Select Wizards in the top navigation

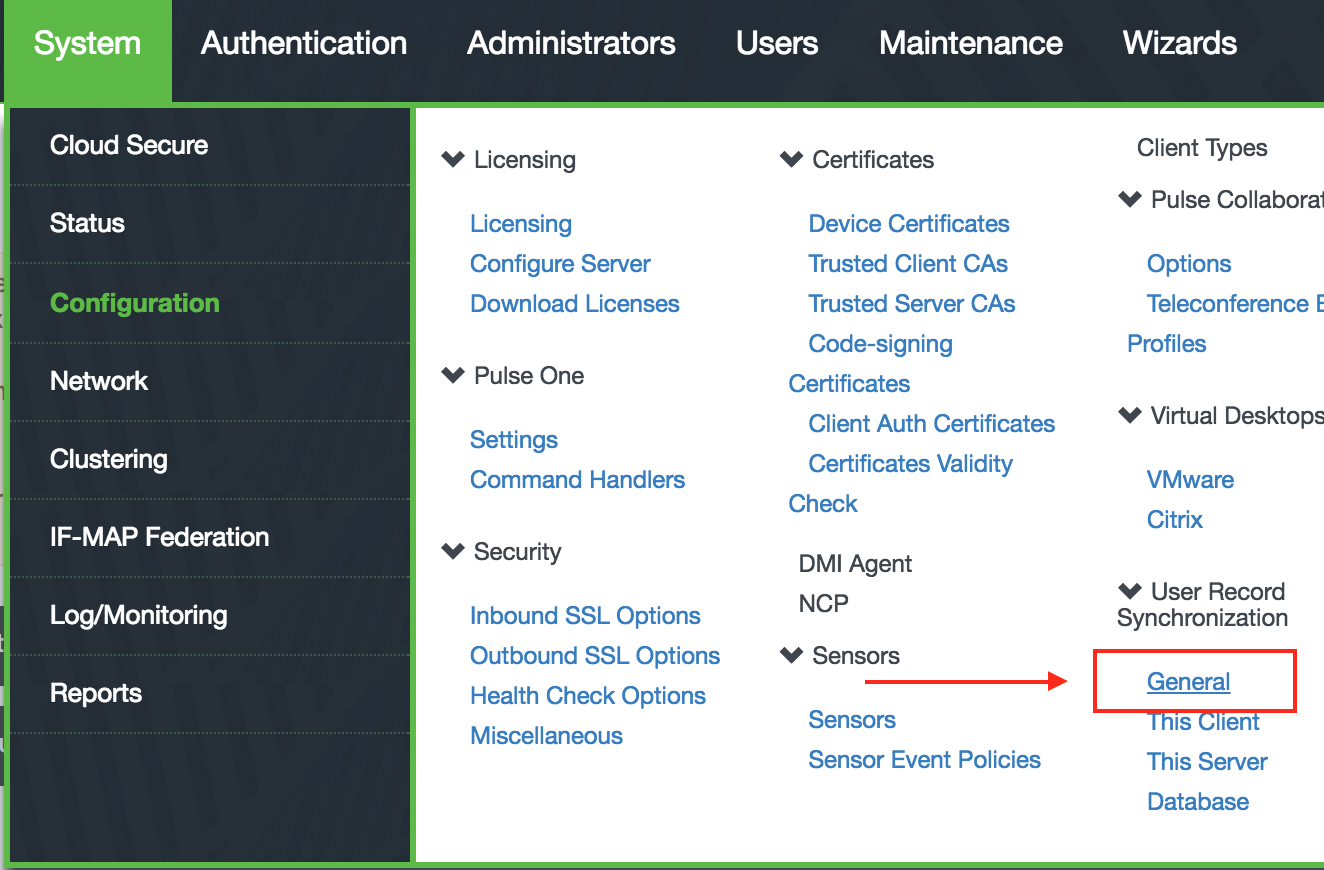point(1180,44)
